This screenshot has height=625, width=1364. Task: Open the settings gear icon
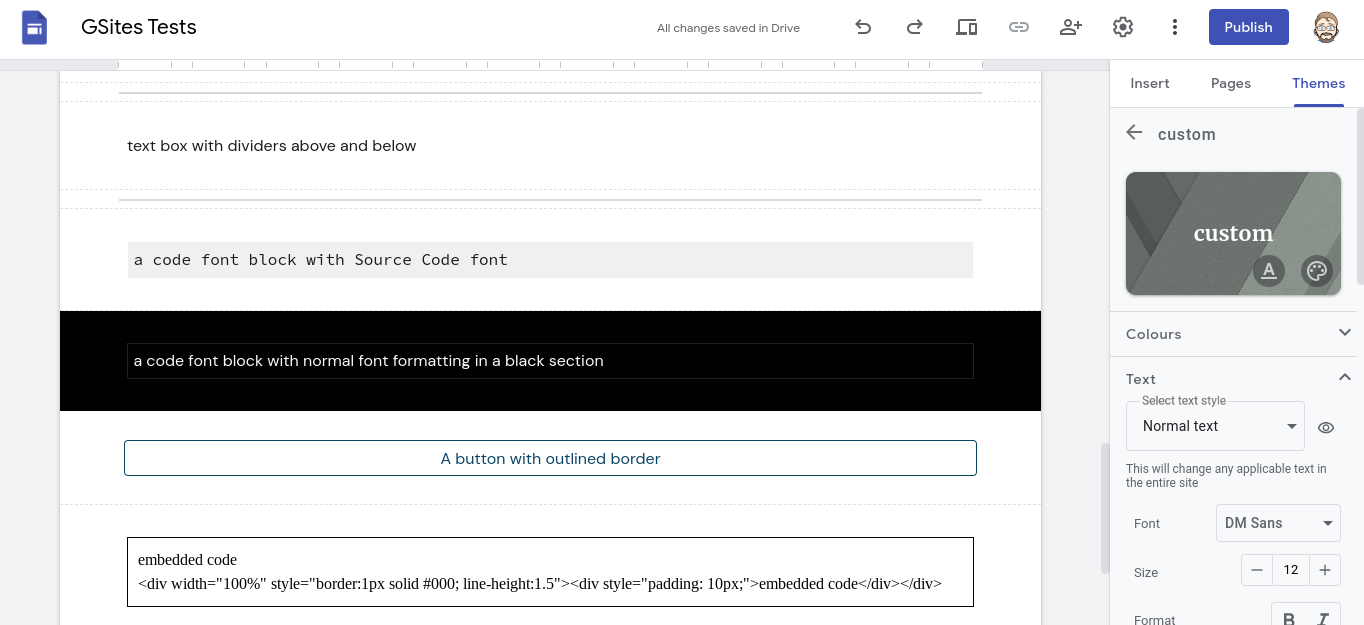[1122, 27]
